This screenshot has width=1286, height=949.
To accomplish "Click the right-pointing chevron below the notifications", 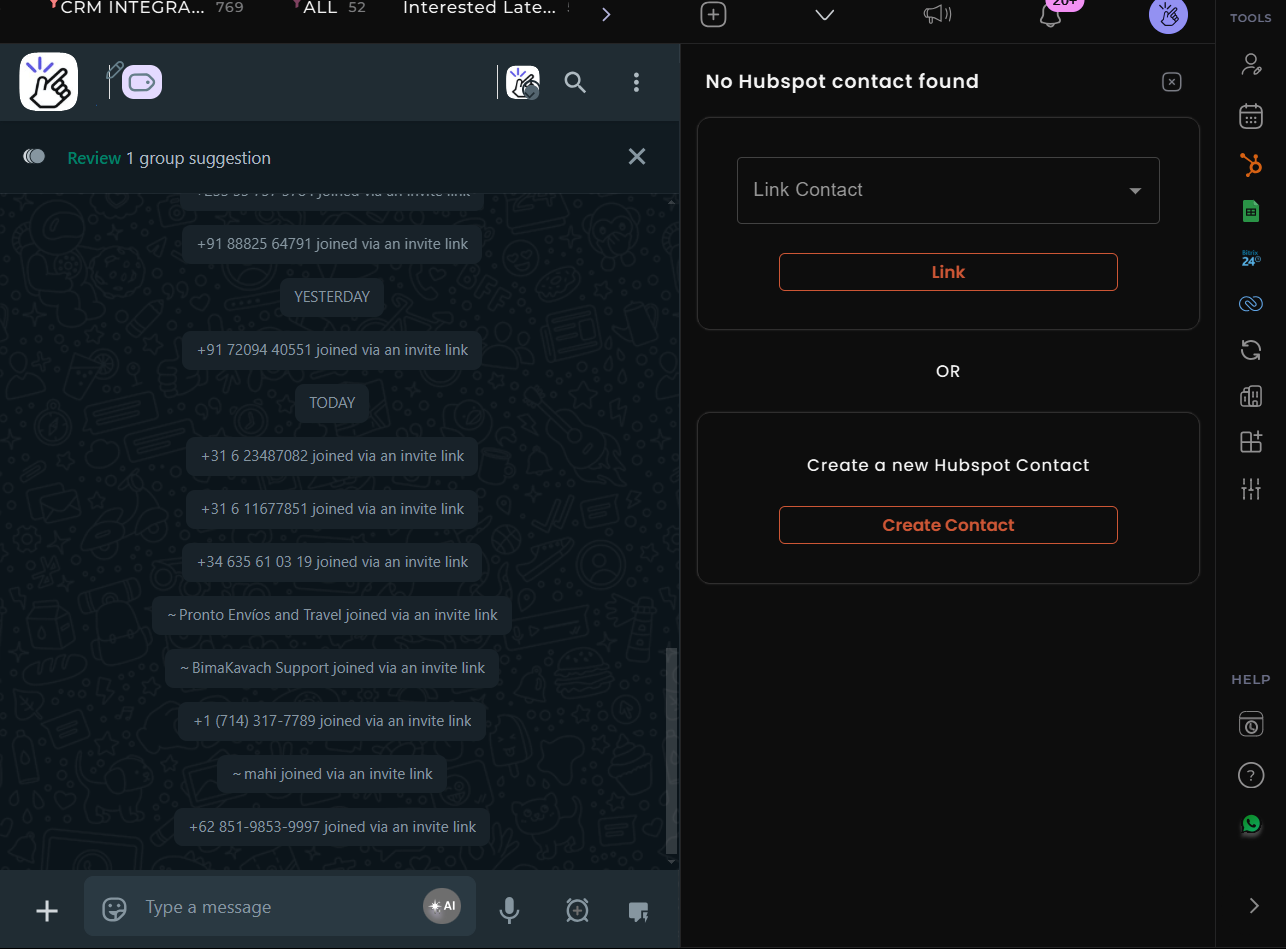I will tap(1254, 905).
